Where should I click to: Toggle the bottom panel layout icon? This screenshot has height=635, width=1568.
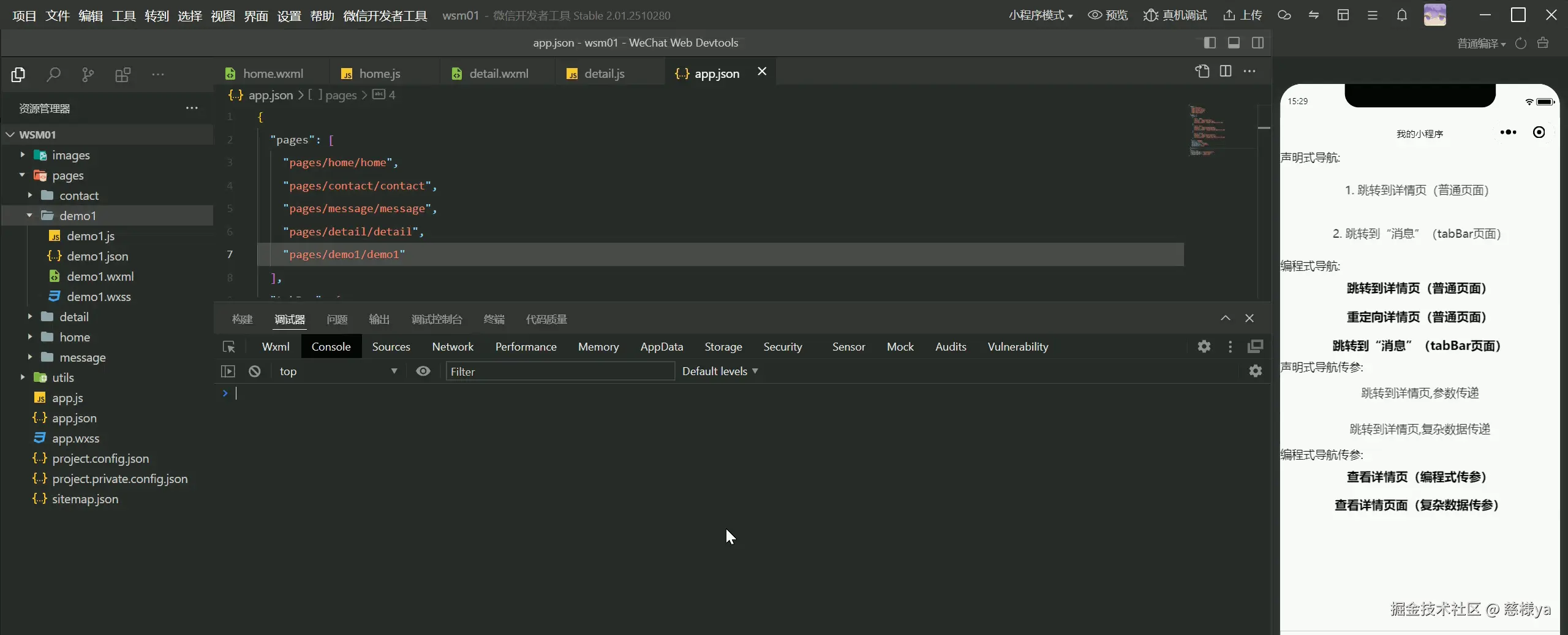[1234, 42]
